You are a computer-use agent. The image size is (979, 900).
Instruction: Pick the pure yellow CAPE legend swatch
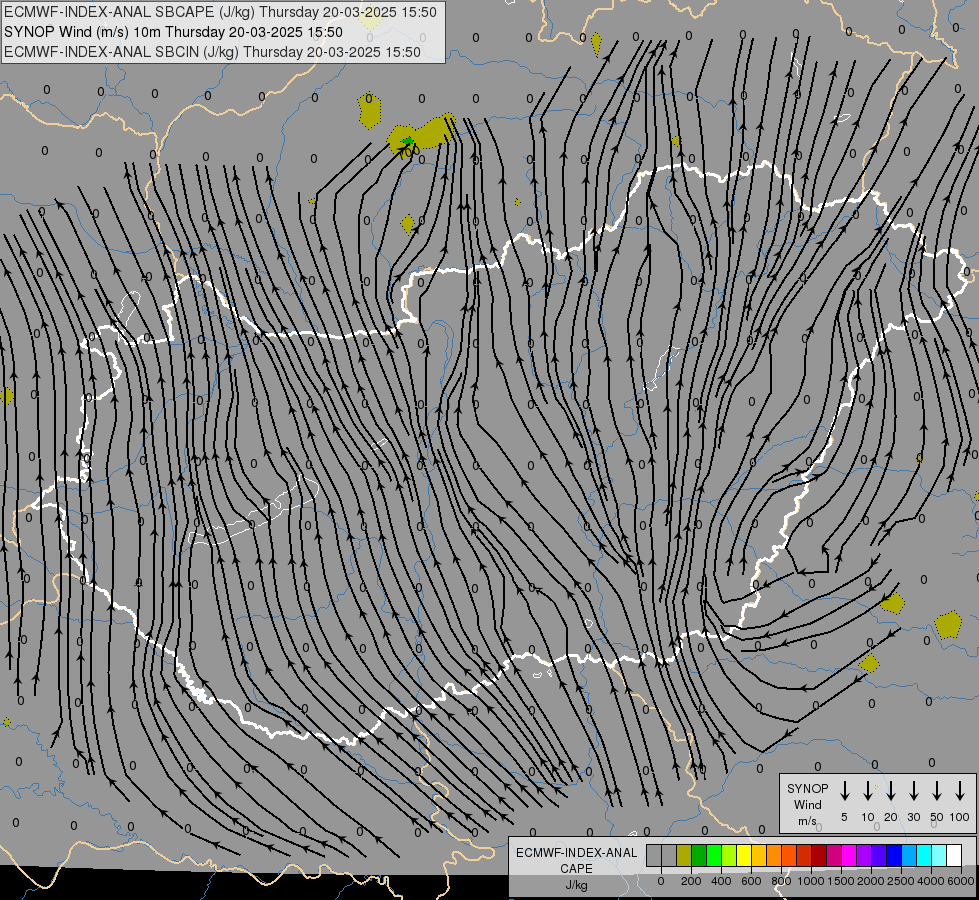(x=744, y=855)
